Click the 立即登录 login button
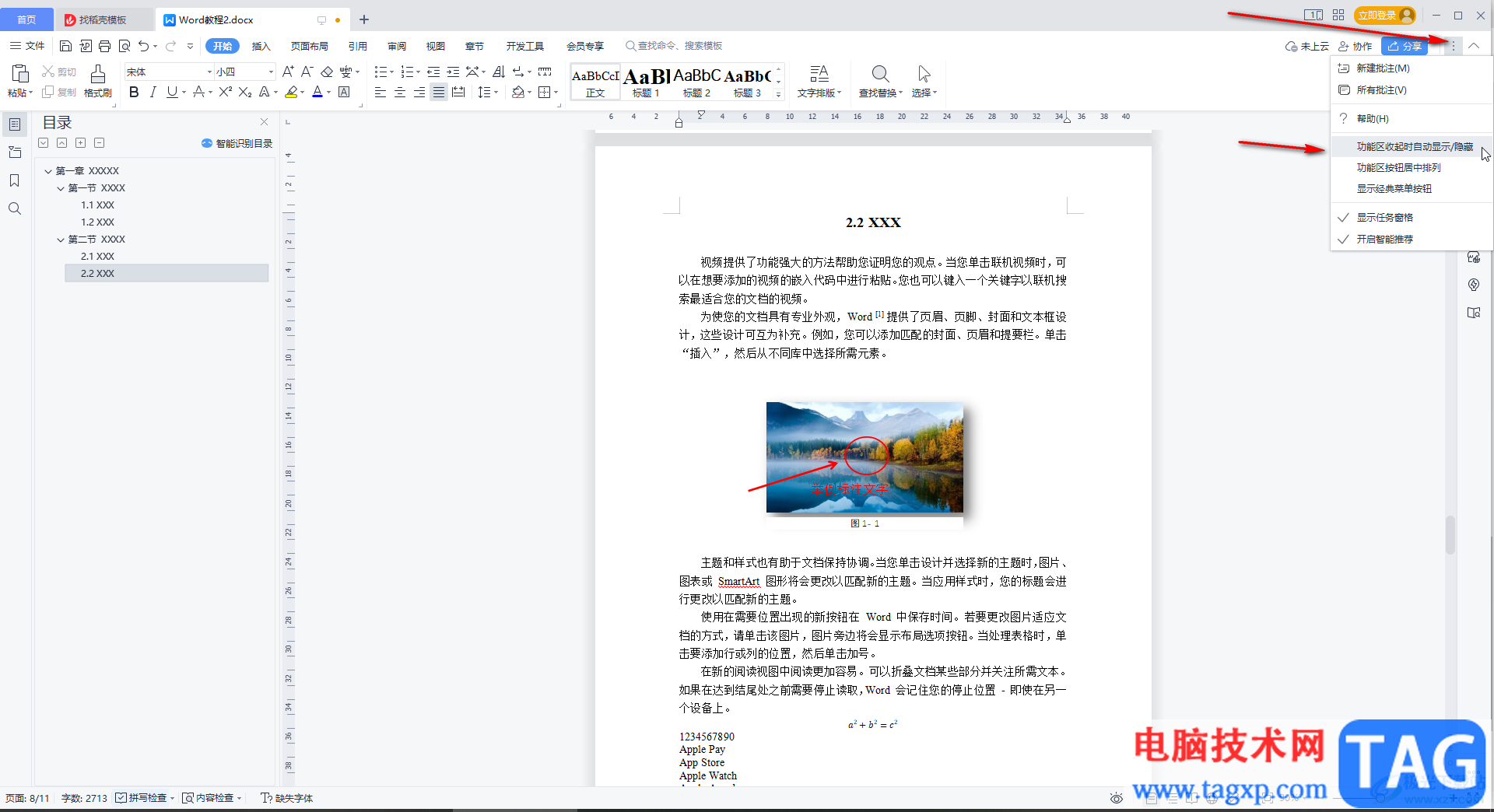The image size is (1494, 812). [1385, 15]
